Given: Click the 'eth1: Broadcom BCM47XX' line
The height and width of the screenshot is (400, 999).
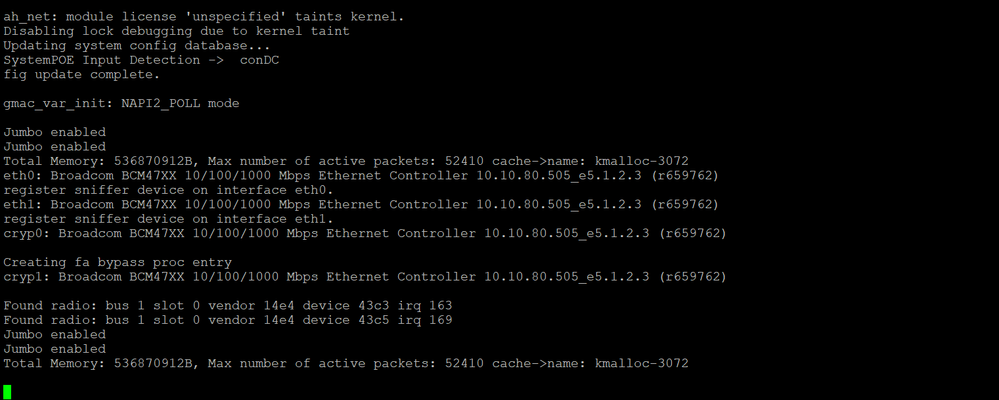Looking at the screenshot, I should pyautogui.click(x=361, y=204).
